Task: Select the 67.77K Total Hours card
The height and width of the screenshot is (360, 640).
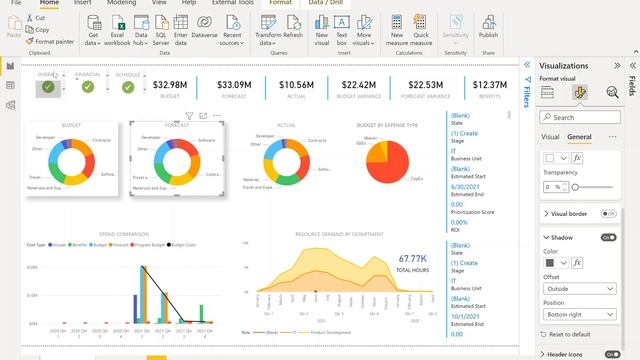Action: pyautogui.click(x=413, y=263)
